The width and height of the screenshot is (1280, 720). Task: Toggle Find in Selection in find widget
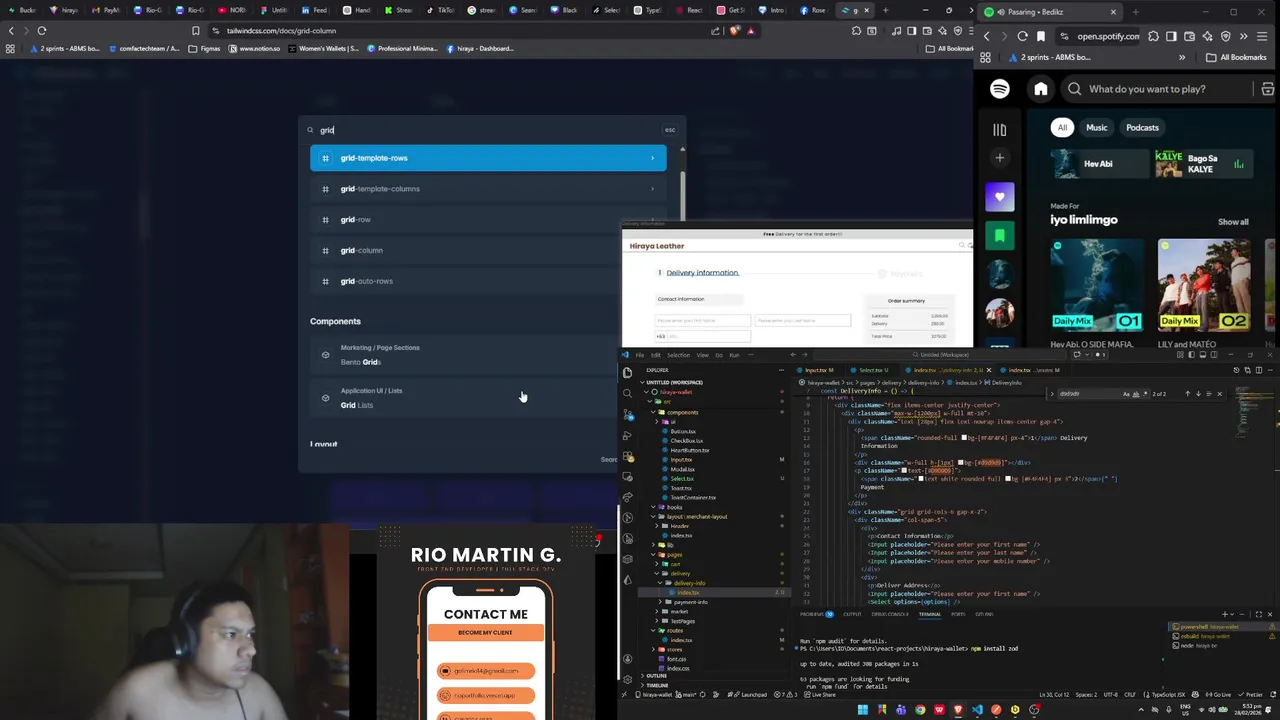[x=1208, y=393]
